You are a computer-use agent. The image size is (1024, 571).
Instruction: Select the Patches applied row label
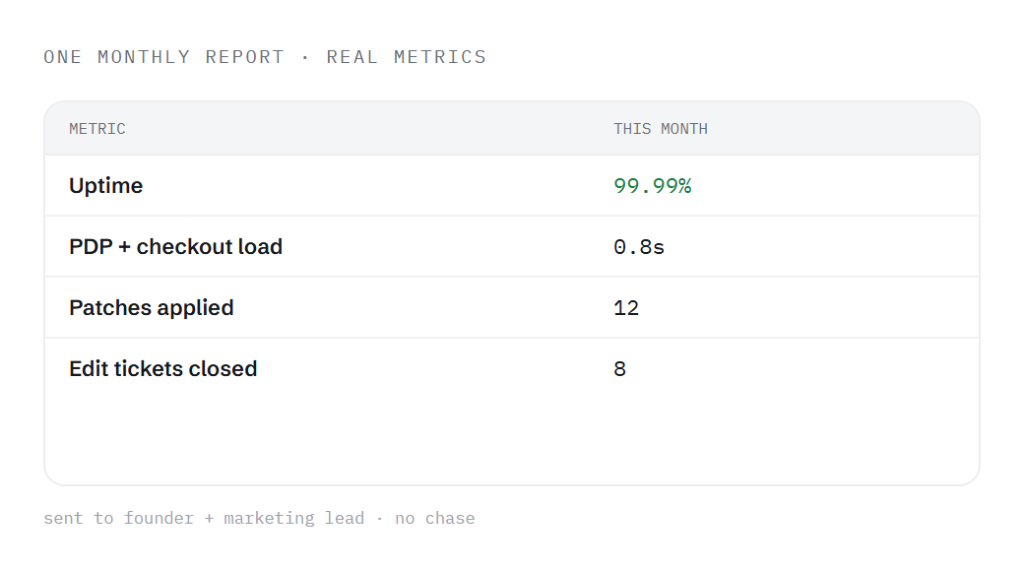[152, 308]
